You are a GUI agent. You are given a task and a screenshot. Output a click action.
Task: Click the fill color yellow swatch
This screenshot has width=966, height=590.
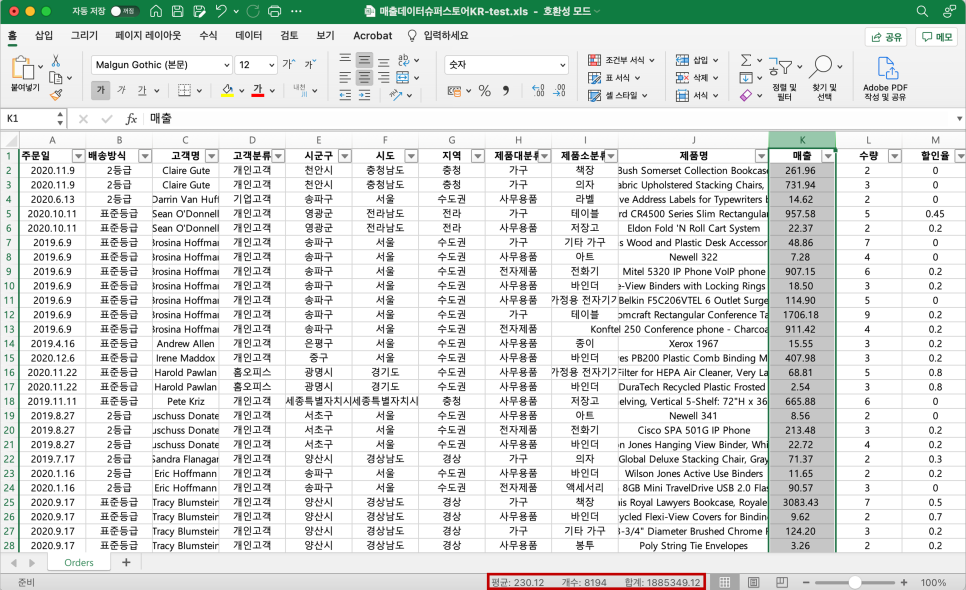pyautogui.click(x=227, y=91)
